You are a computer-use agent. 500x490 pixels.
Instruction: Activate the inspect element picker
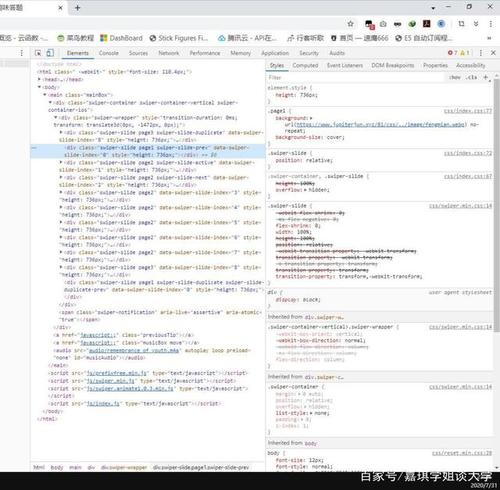pyautogui.click(x=38, y=53)
